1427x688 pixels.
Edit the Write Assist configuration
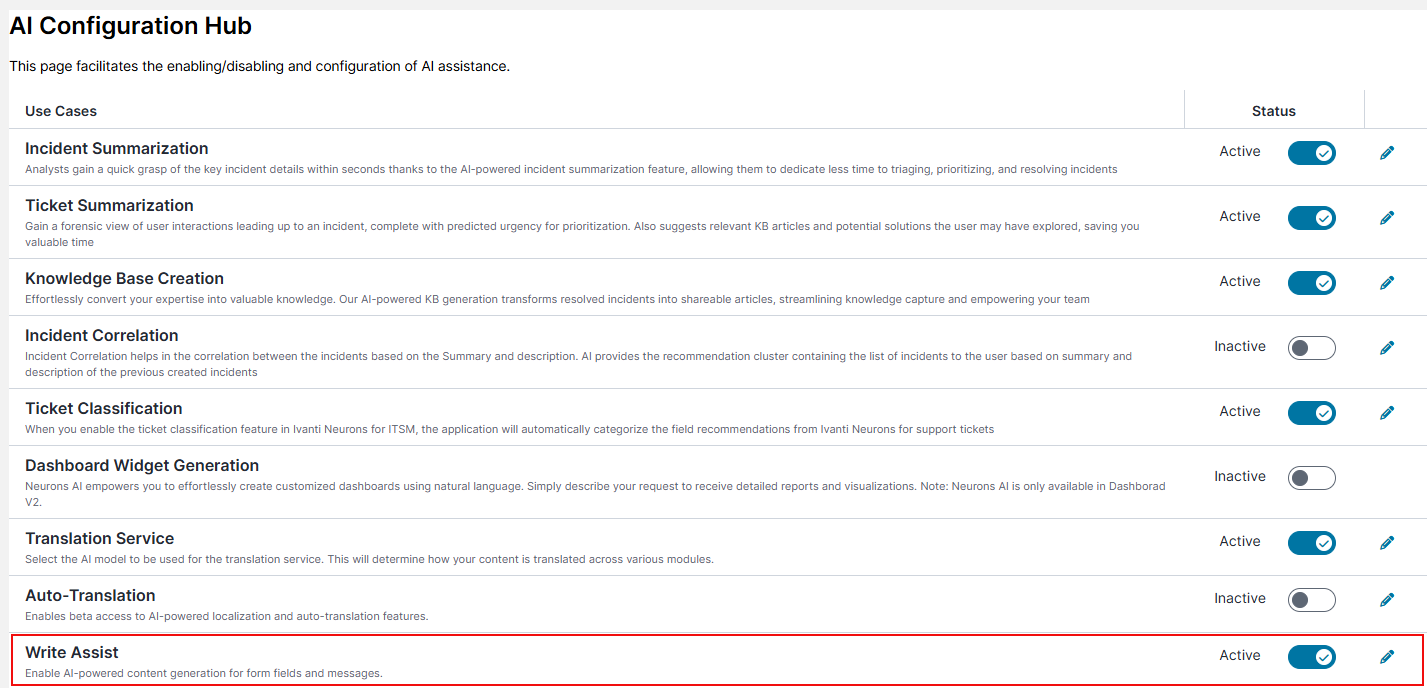click(1386, 657)
